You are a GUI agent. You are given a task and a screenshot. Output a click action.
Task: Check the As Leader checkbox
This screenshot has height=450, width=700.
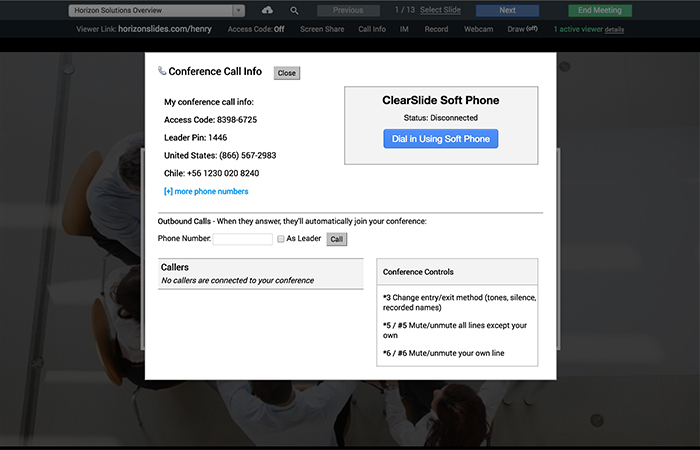tap(280, 239)
